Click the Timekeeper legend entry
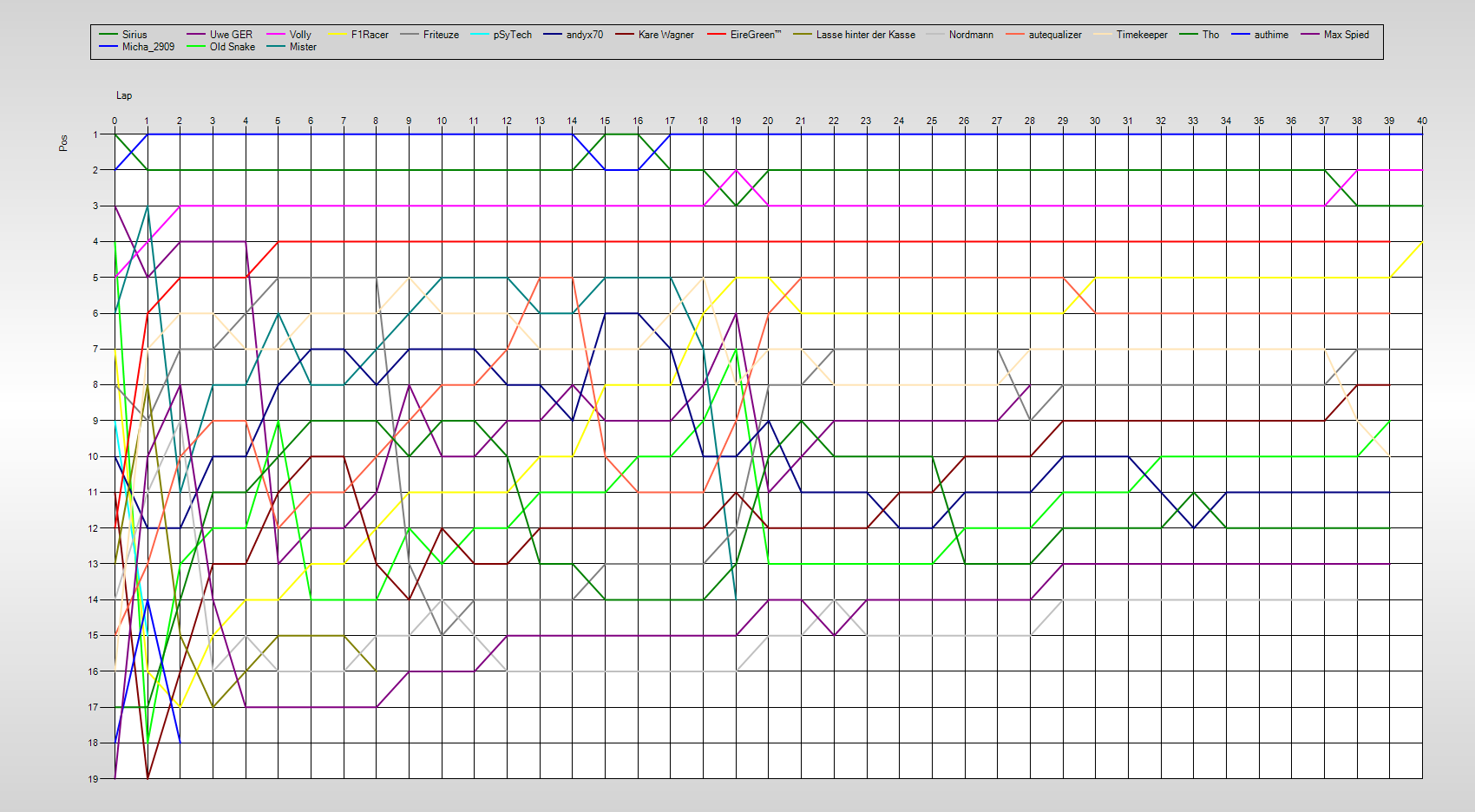Viewport: 1475px width, 812px height. click(x=1142, y=35)
